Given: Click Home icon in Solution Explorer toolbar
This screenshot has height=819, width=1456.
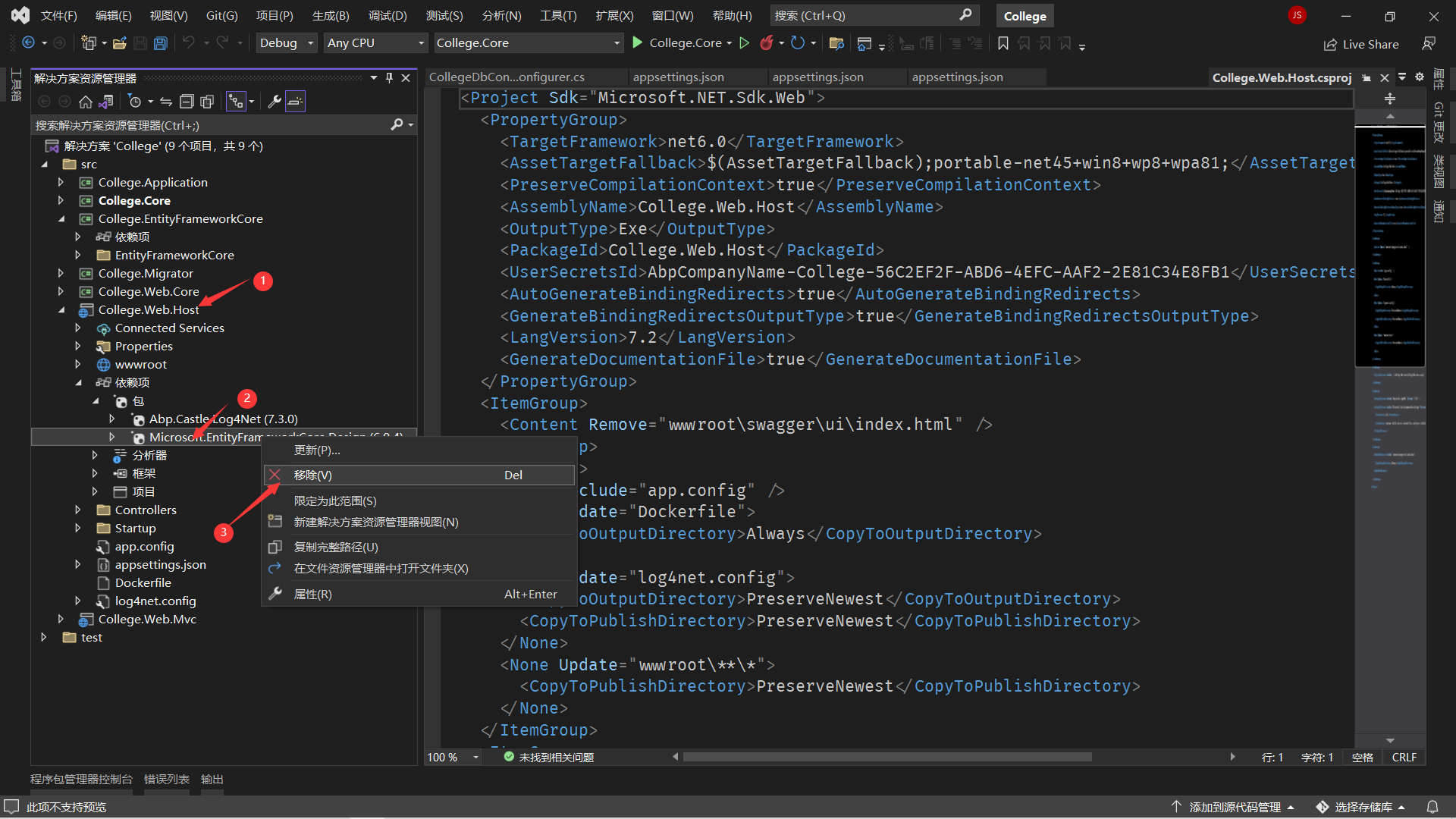Looking at the screenshot, I should 86,102.
